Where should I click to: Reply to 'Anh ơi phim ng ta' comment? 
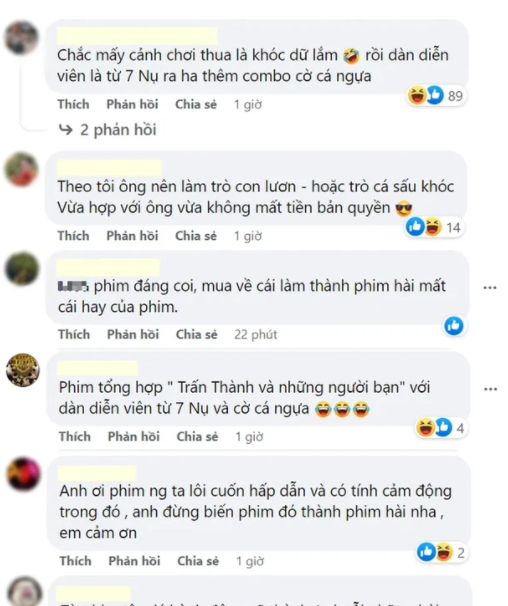[x=134, y=561]
